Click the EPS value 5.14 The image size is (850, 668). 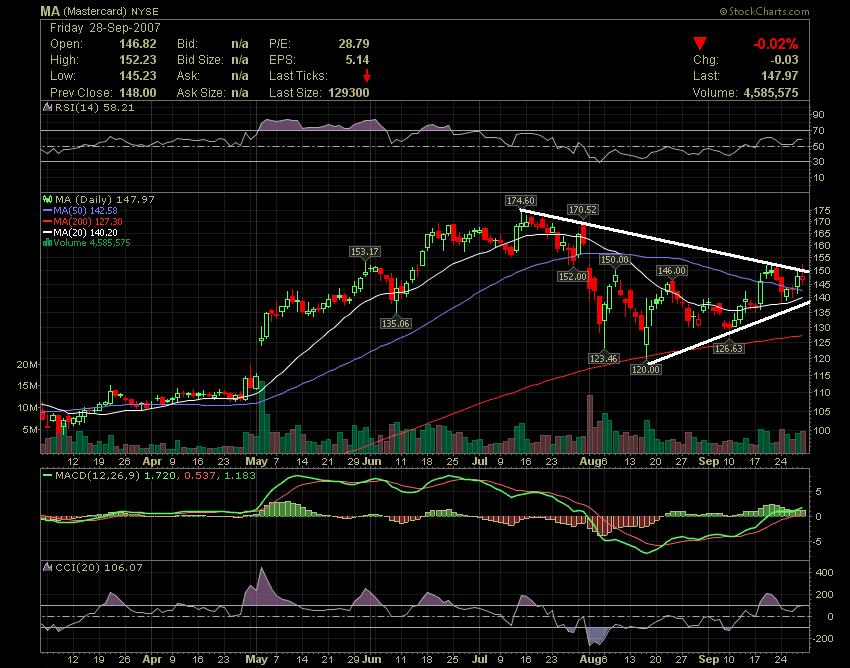tap(357, 60)
